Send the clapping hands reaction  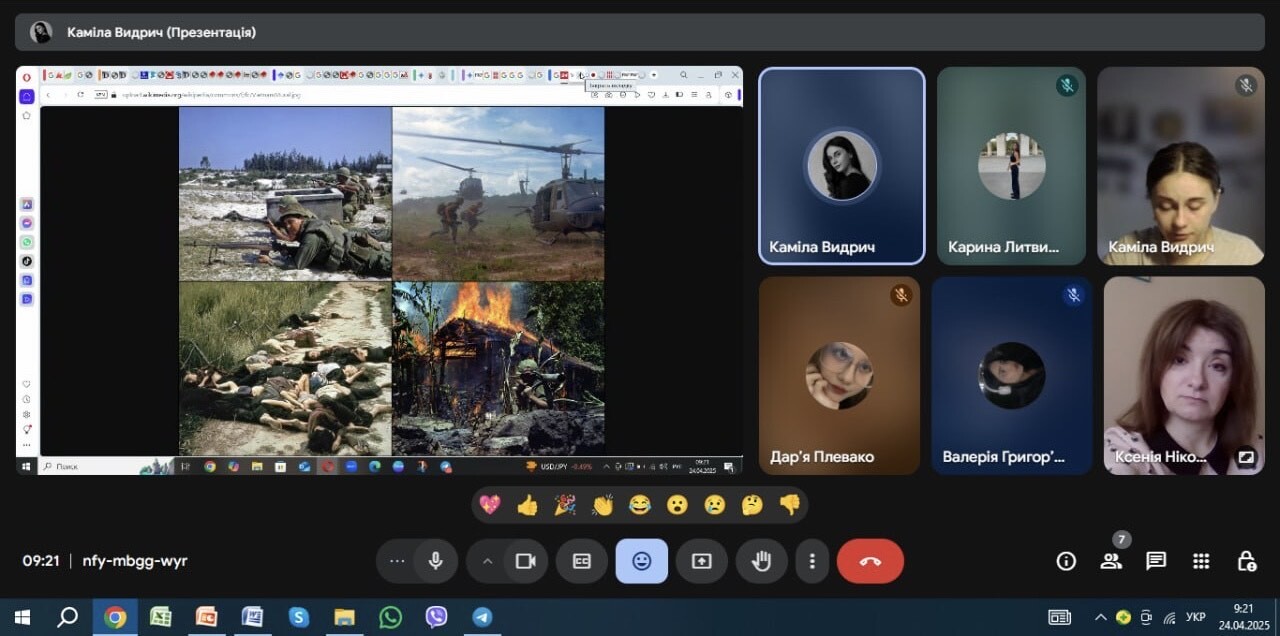(x=602, y=505)
